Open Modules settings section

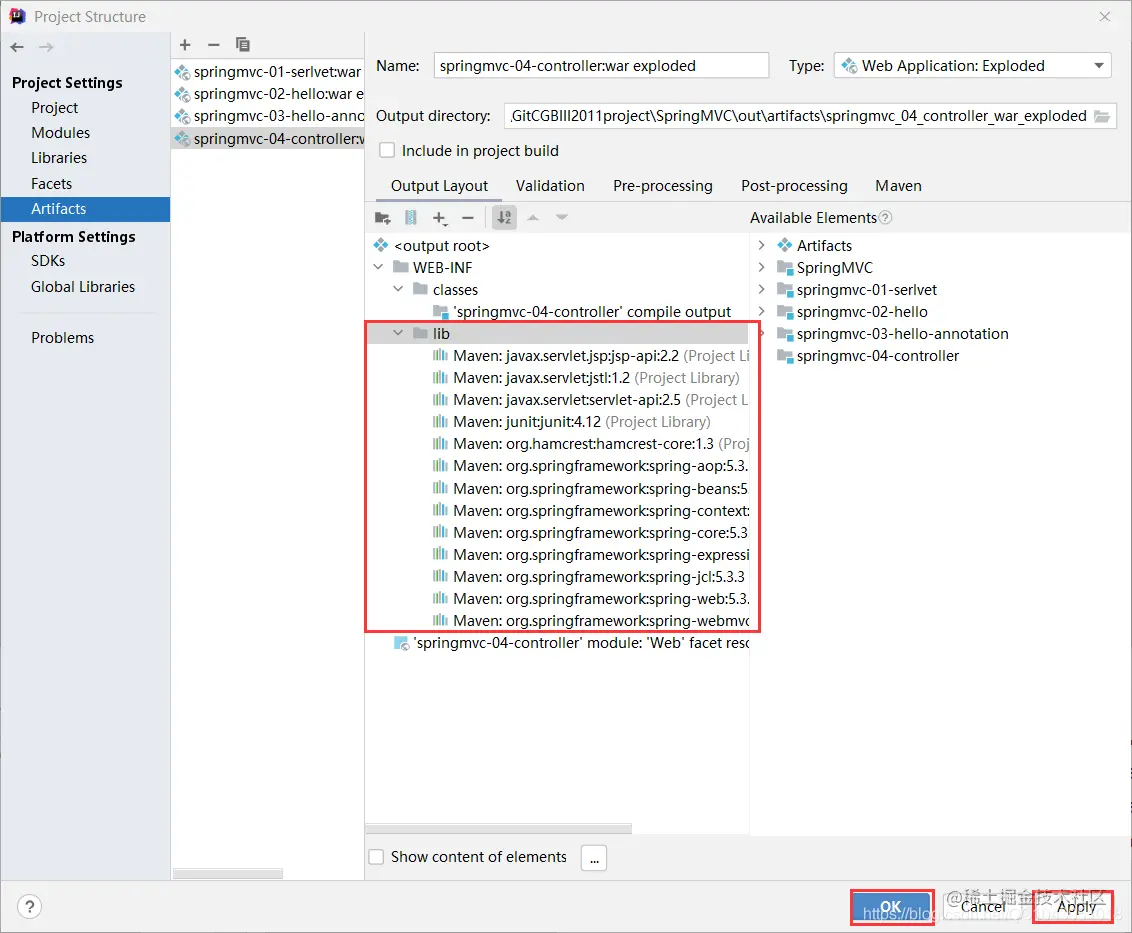pyautogui.click(x=61, y=133)
